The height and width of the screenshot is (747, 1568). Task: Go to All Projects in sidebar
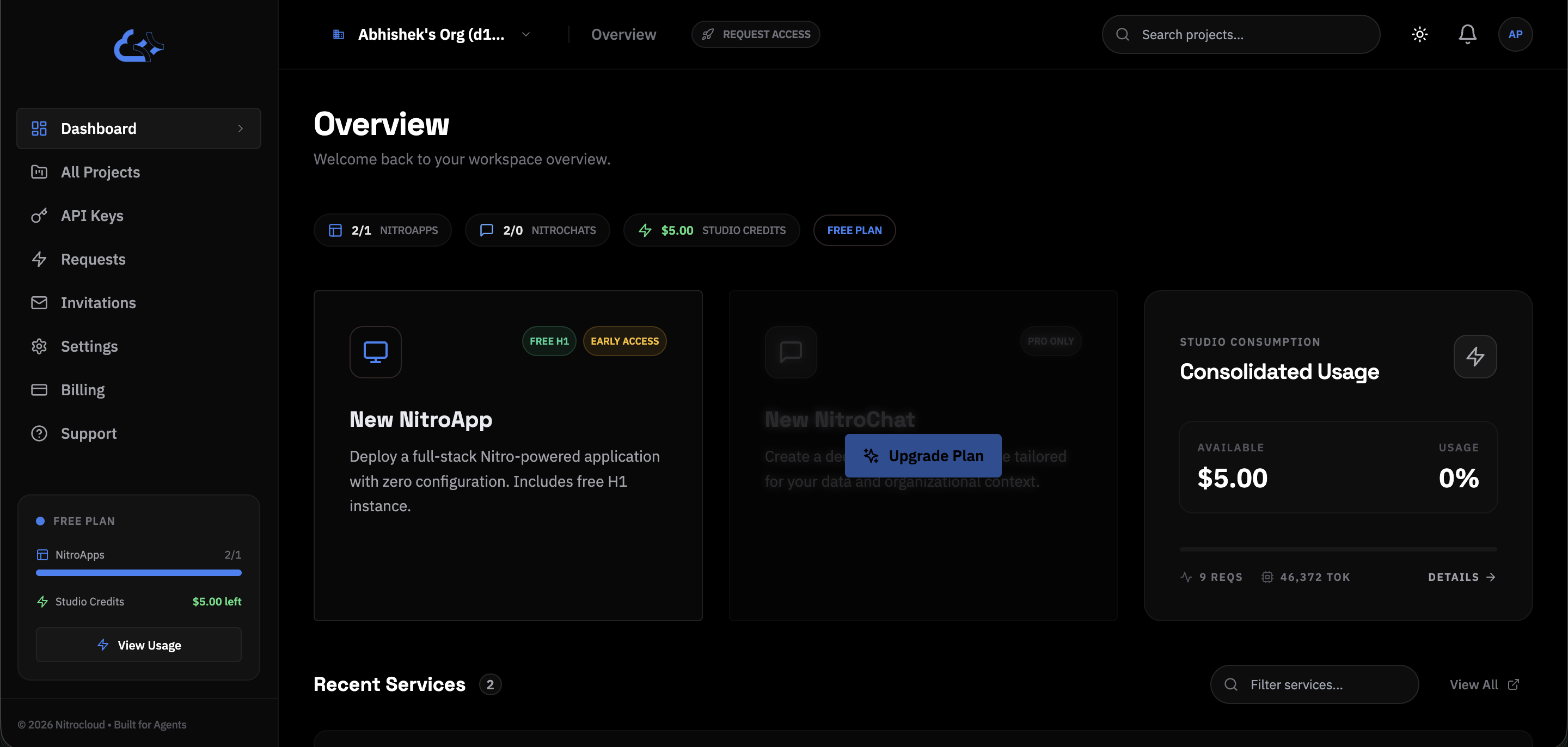(100, 172)
